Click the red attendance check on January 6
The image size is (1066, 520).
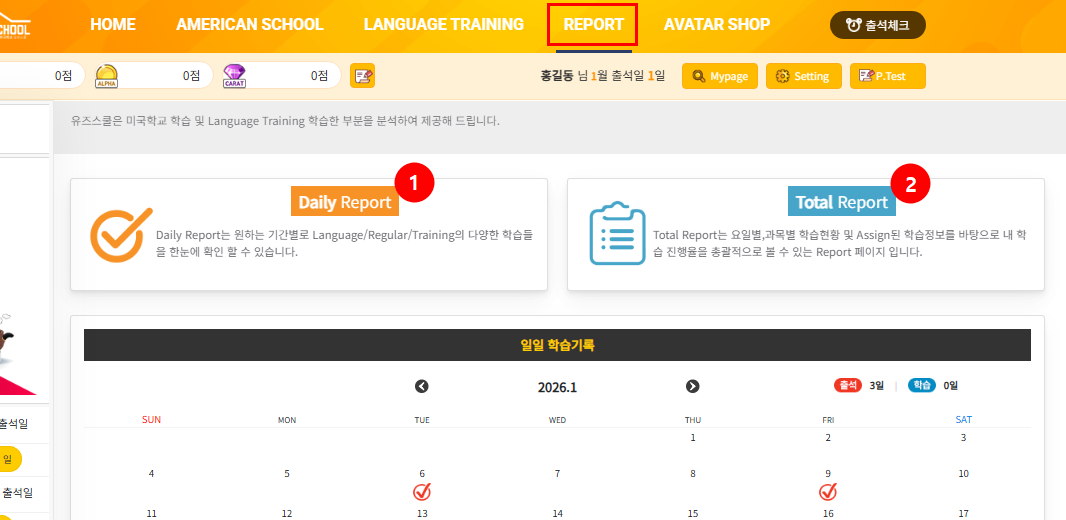pyautogui.click(x=422, y=492)
